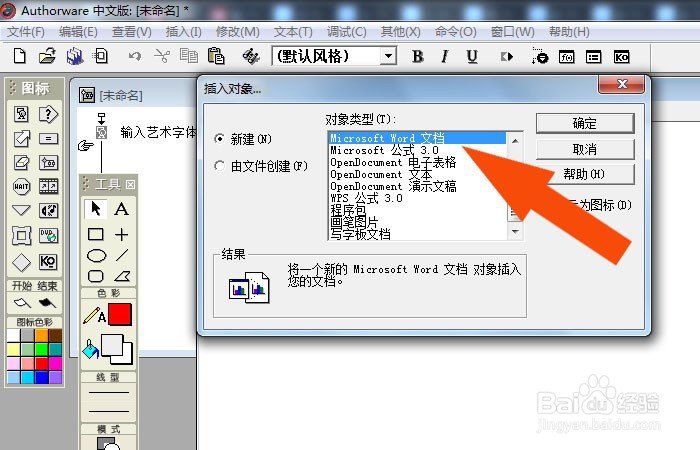Select the Digital Movie filmstrip icon
The width and height of the screenshot is (700, 450).
point(48,186)
